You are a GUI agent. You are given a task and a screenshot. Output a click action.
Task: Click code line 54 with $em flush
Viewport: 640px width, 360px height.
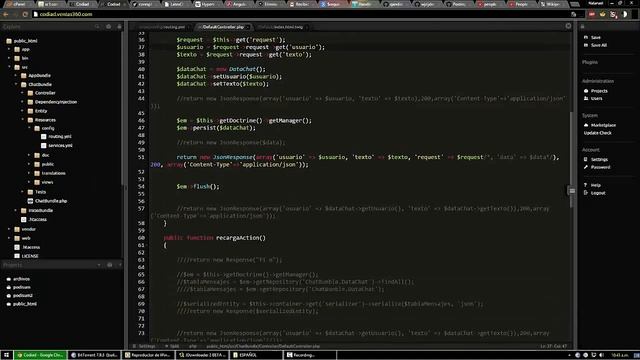(198, 187)
